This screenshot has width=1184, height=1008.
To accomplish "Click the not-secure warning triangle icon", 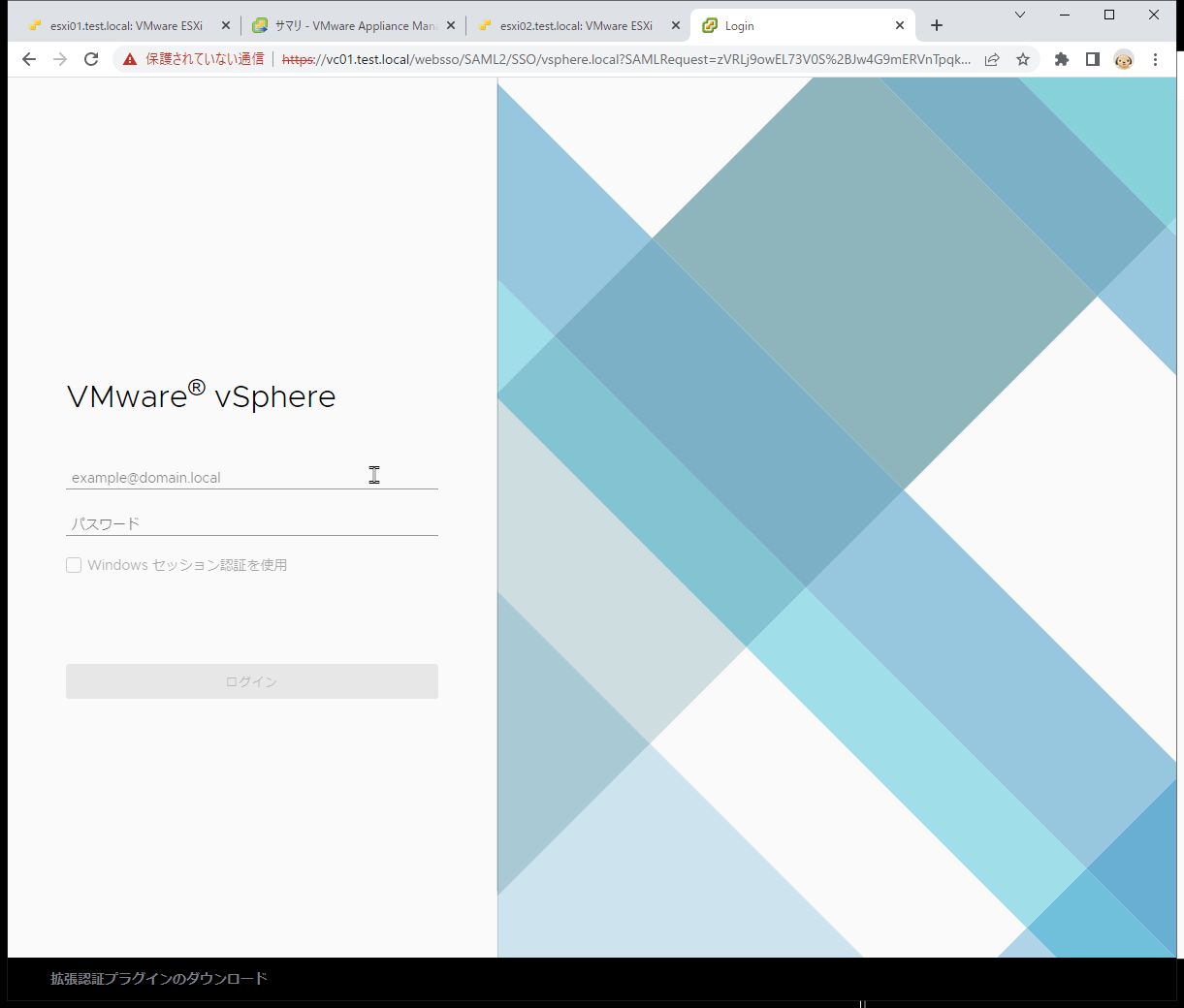I will click(130, 59).
